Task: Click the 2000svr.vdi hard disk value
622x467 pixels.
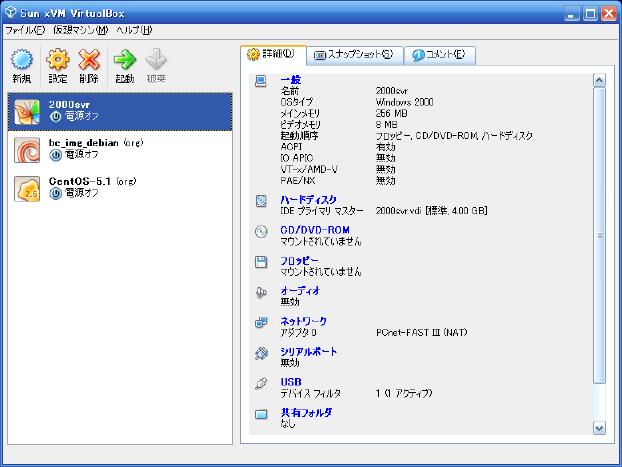Action: [431, 211]
